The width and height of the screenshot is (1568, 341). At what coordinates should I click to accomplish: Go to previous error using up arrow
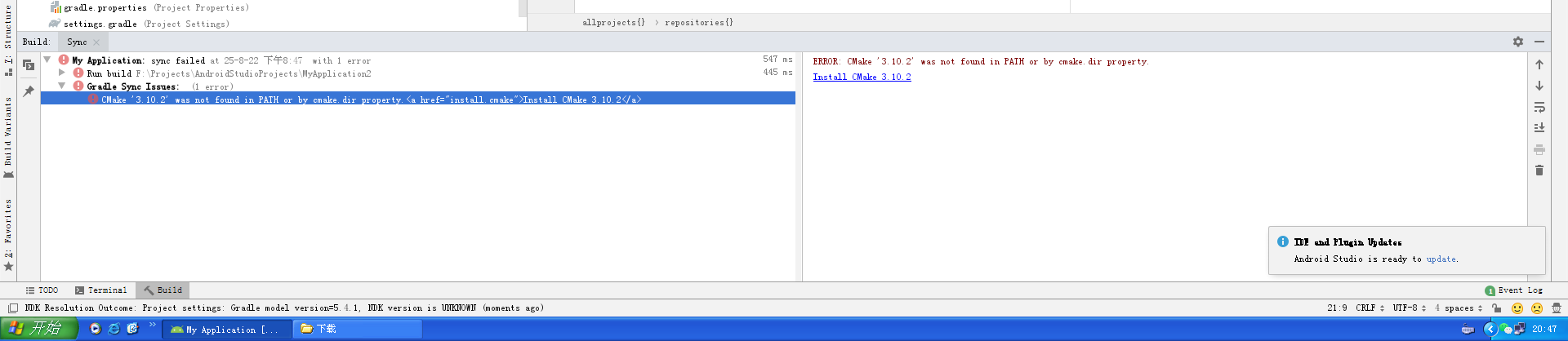[1539, 64]
